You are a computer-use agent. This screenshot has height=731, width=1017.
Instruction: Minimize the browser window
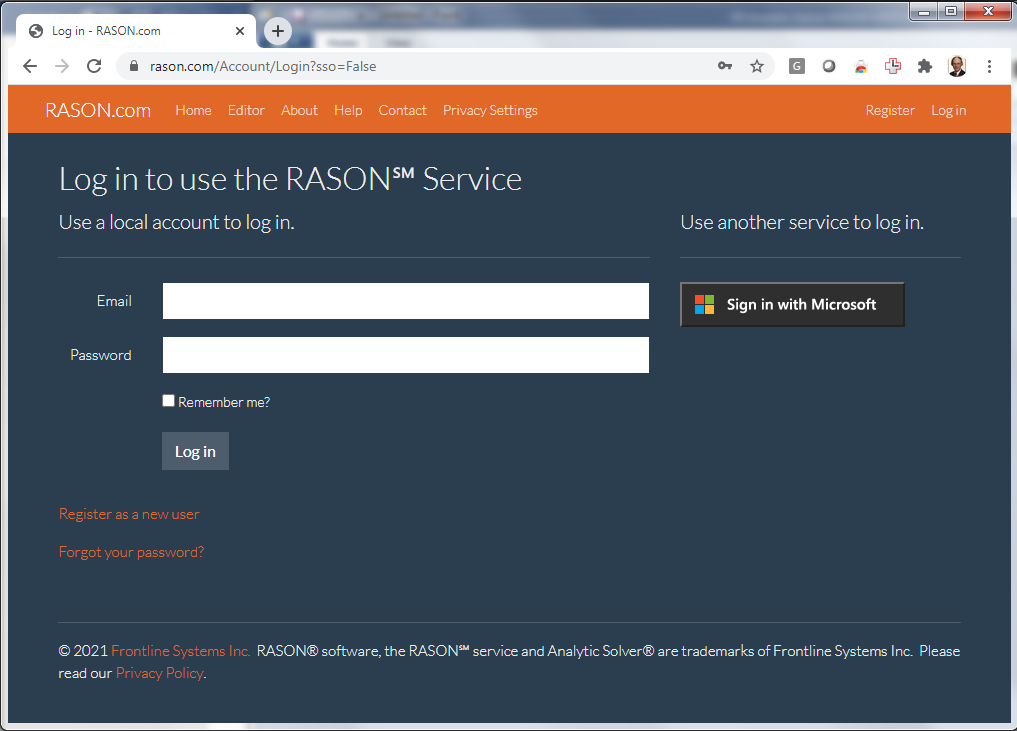[x=924, y=11]
